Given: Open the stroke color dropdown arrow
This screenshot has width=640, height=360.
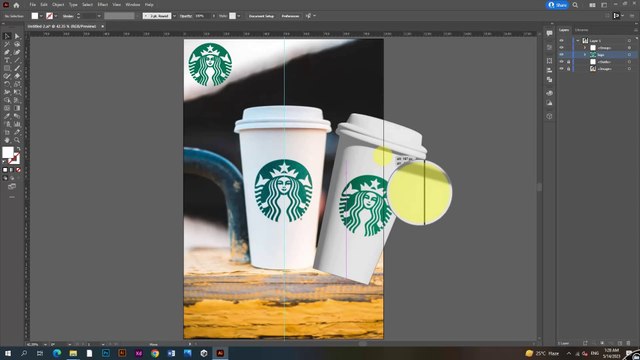Looking at the screenshot, I should point(56,16).
